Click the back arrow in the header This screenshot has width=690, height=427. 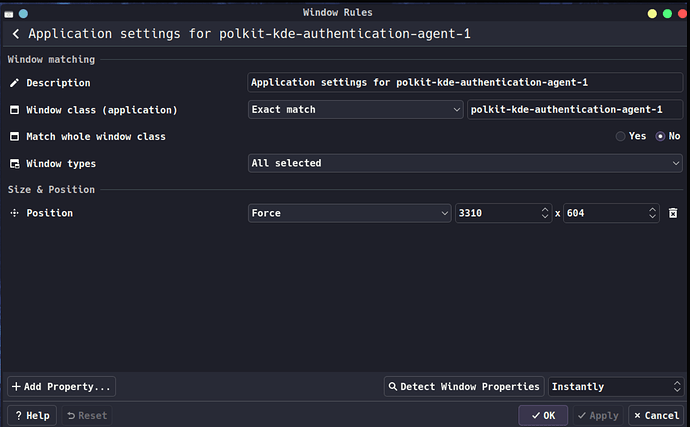(x=16, y=34)
